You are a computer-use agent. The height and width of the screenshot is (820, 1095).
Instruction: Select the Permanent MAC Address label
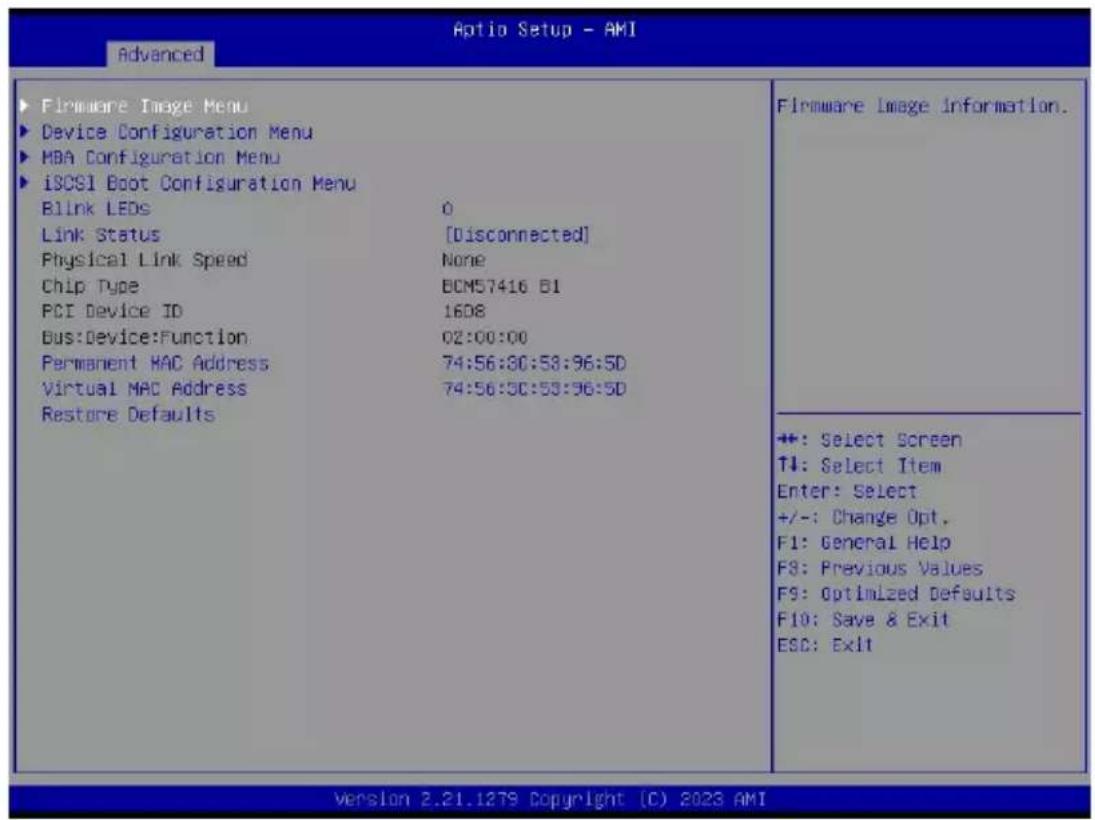point(155,363)
